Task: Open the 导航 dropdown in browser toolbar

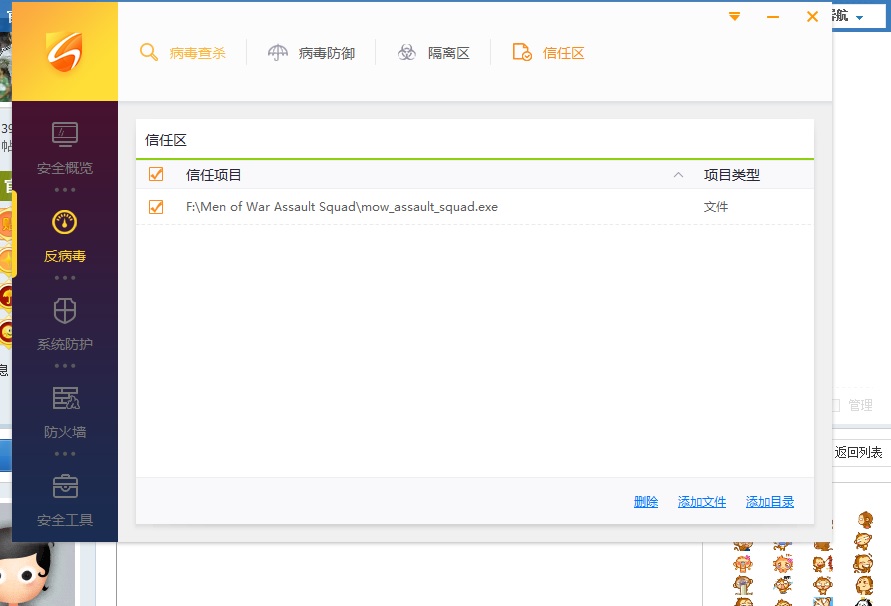Action: pyautogui.click(x=858, y=17)
